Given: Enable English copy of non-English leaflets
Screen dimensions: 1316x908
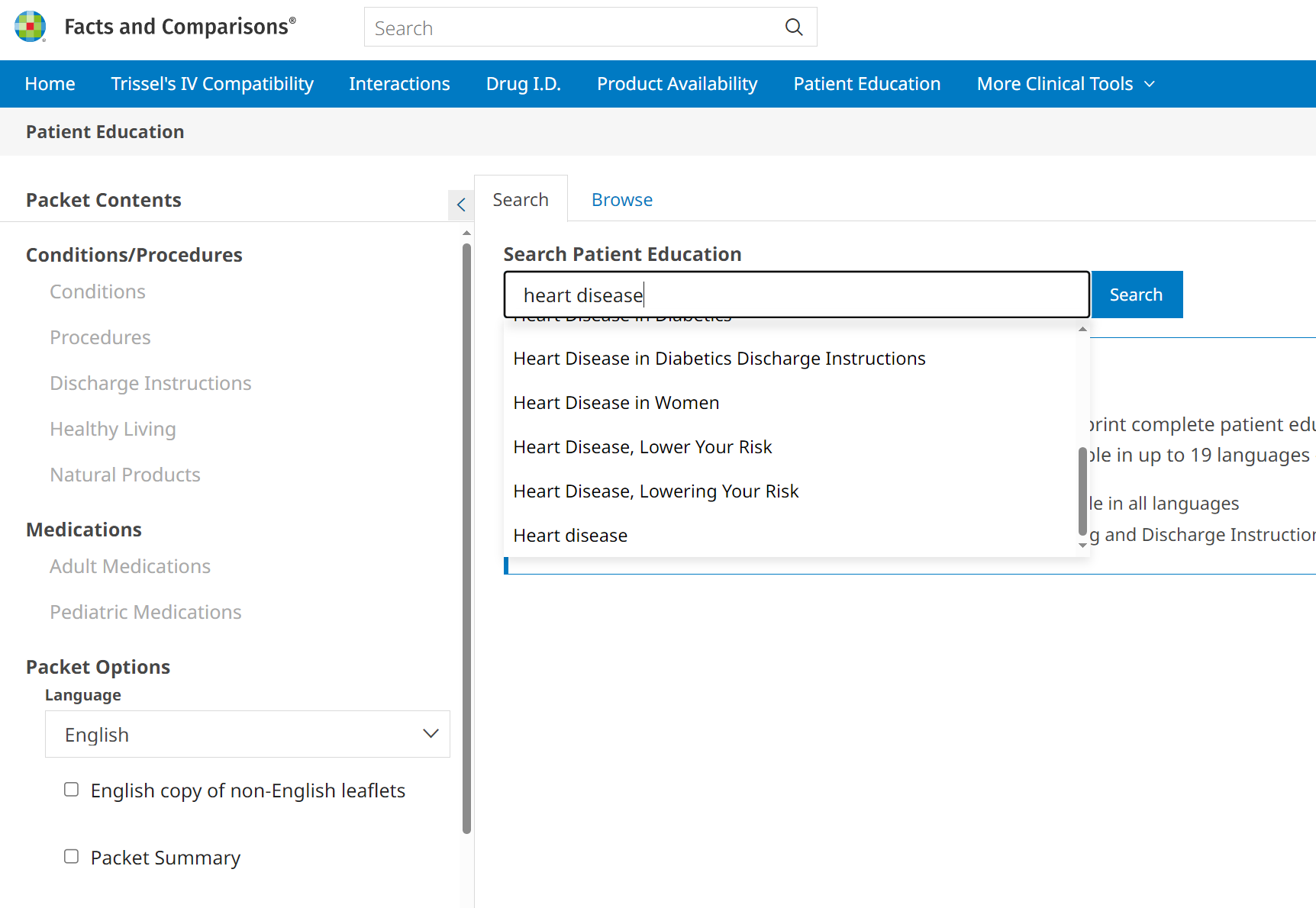Looking at the screenshot, I should point(72,790).
